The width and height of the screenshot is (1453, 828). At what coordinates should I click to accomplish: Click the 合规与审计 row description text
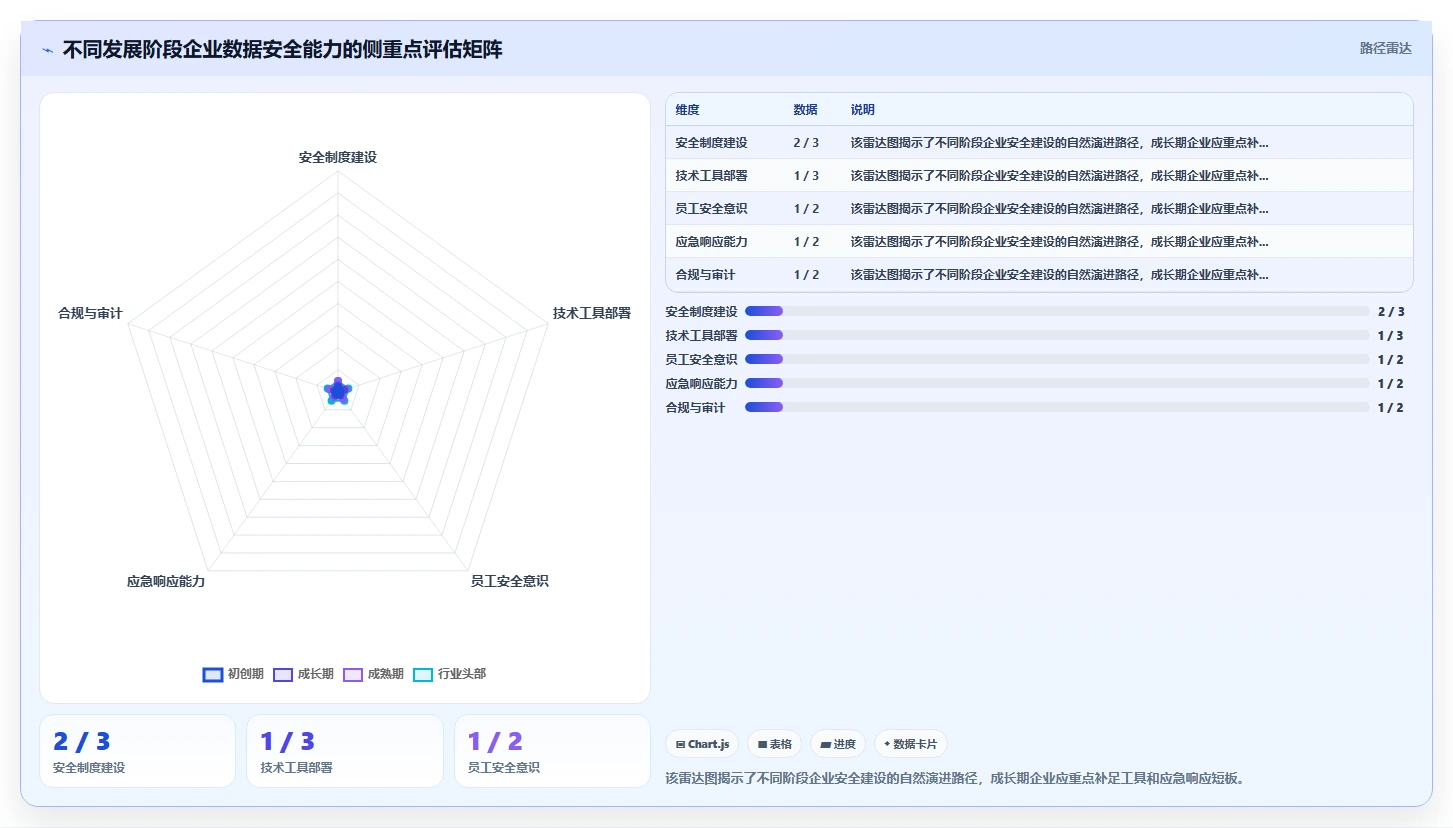click(x=1059, y=275)
